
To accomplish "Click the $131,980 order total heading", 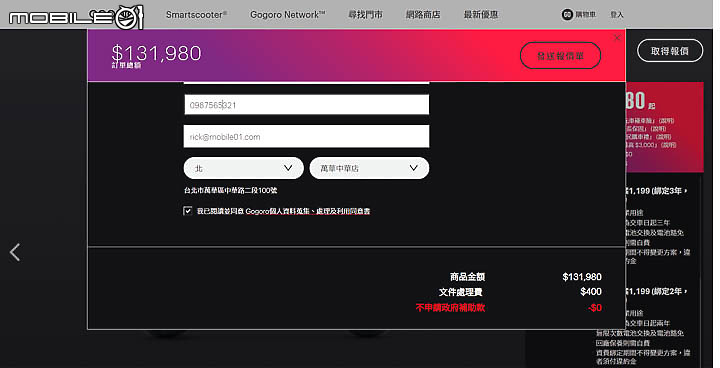I will 156,53.
